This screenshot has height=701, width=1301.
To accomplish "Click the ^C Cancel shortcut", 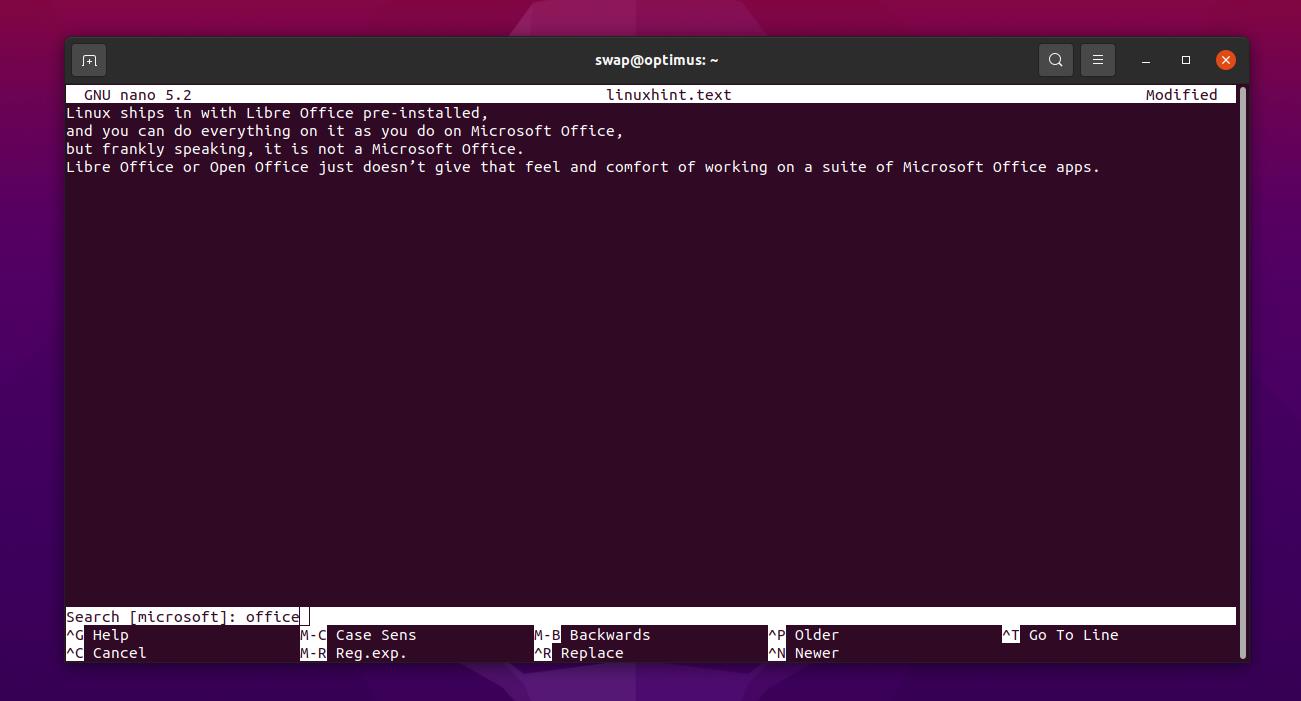I will (x=107, y=653).
